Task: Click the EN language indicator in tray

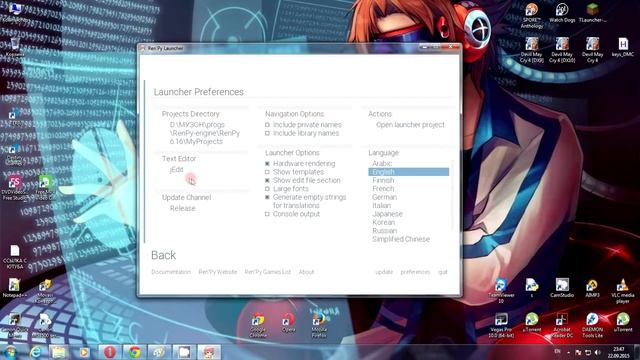Action: pyautogui.click(x=557, y=352)
